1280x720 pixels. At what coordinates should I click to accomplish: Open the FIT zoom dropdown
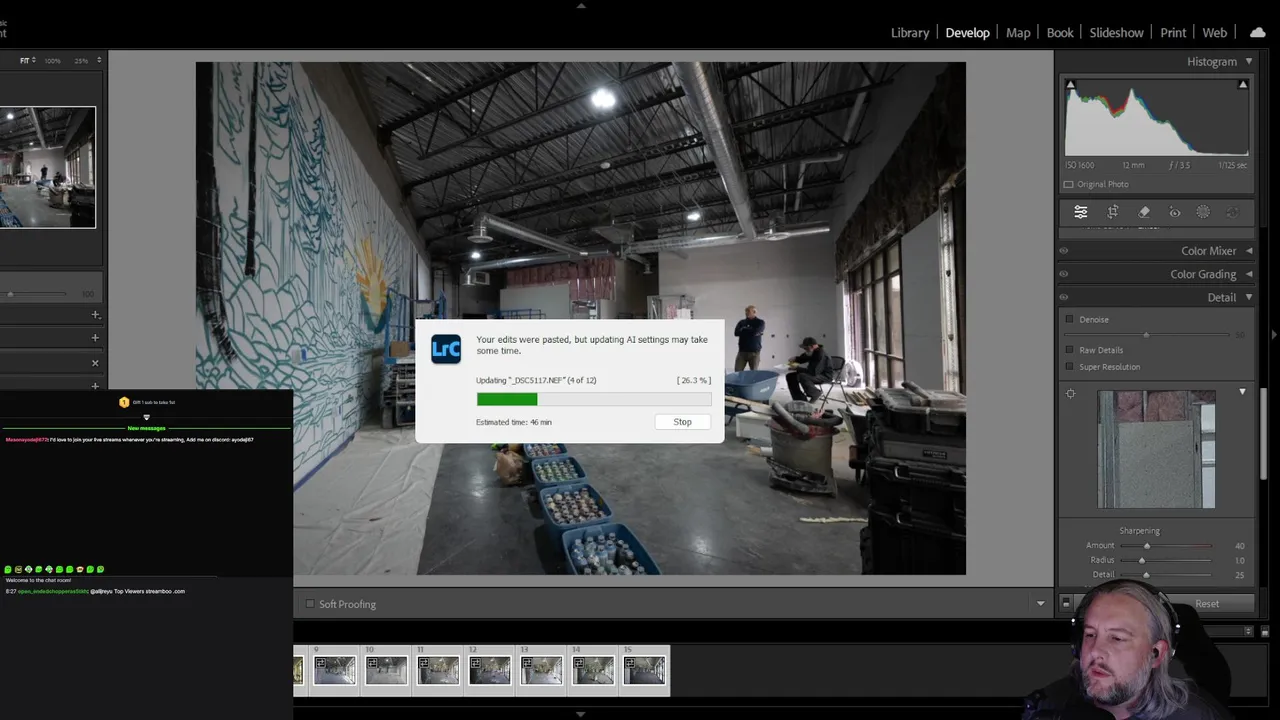(x=28, y=61)
